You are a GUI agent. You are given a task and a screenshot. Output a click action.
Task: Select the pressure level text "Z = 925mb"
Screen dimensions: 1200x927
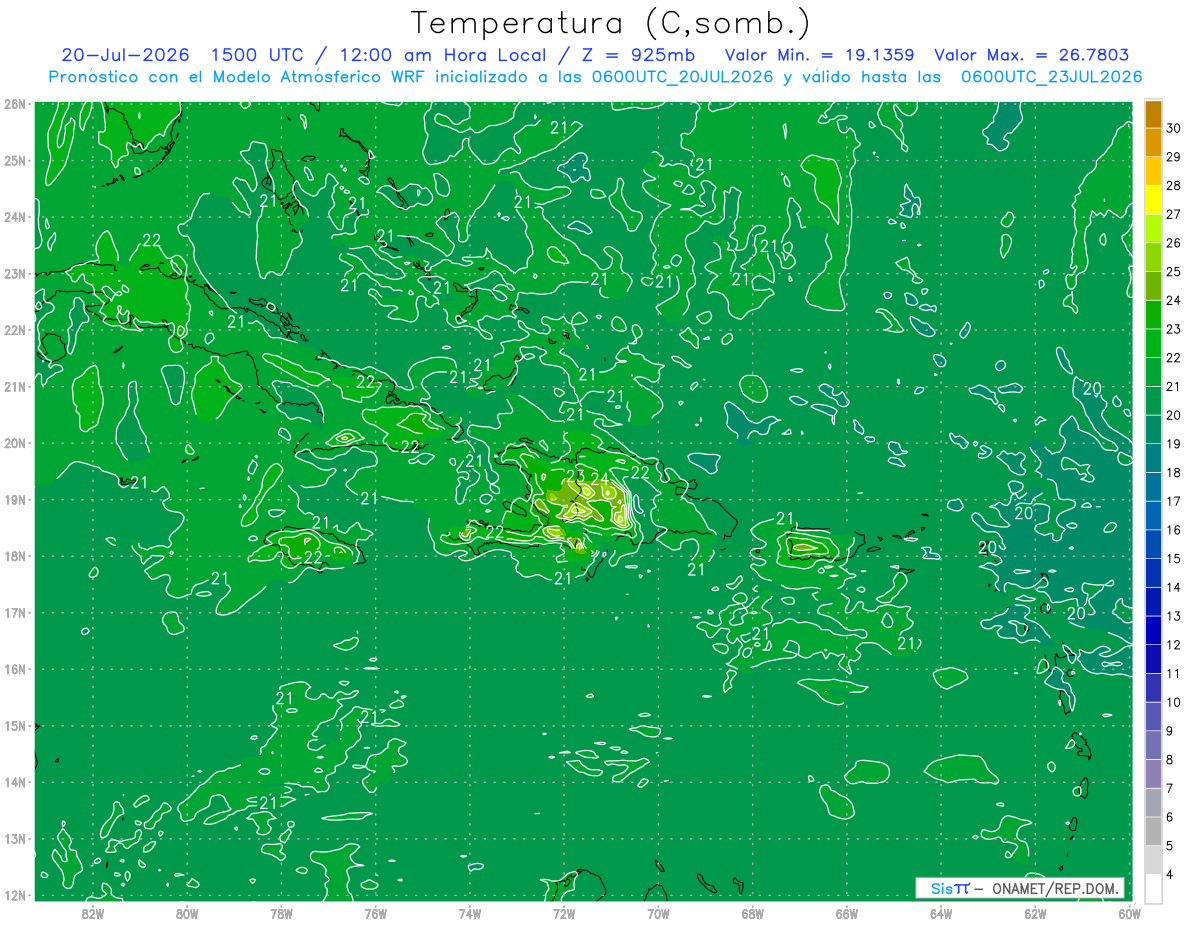click(637, 55)
